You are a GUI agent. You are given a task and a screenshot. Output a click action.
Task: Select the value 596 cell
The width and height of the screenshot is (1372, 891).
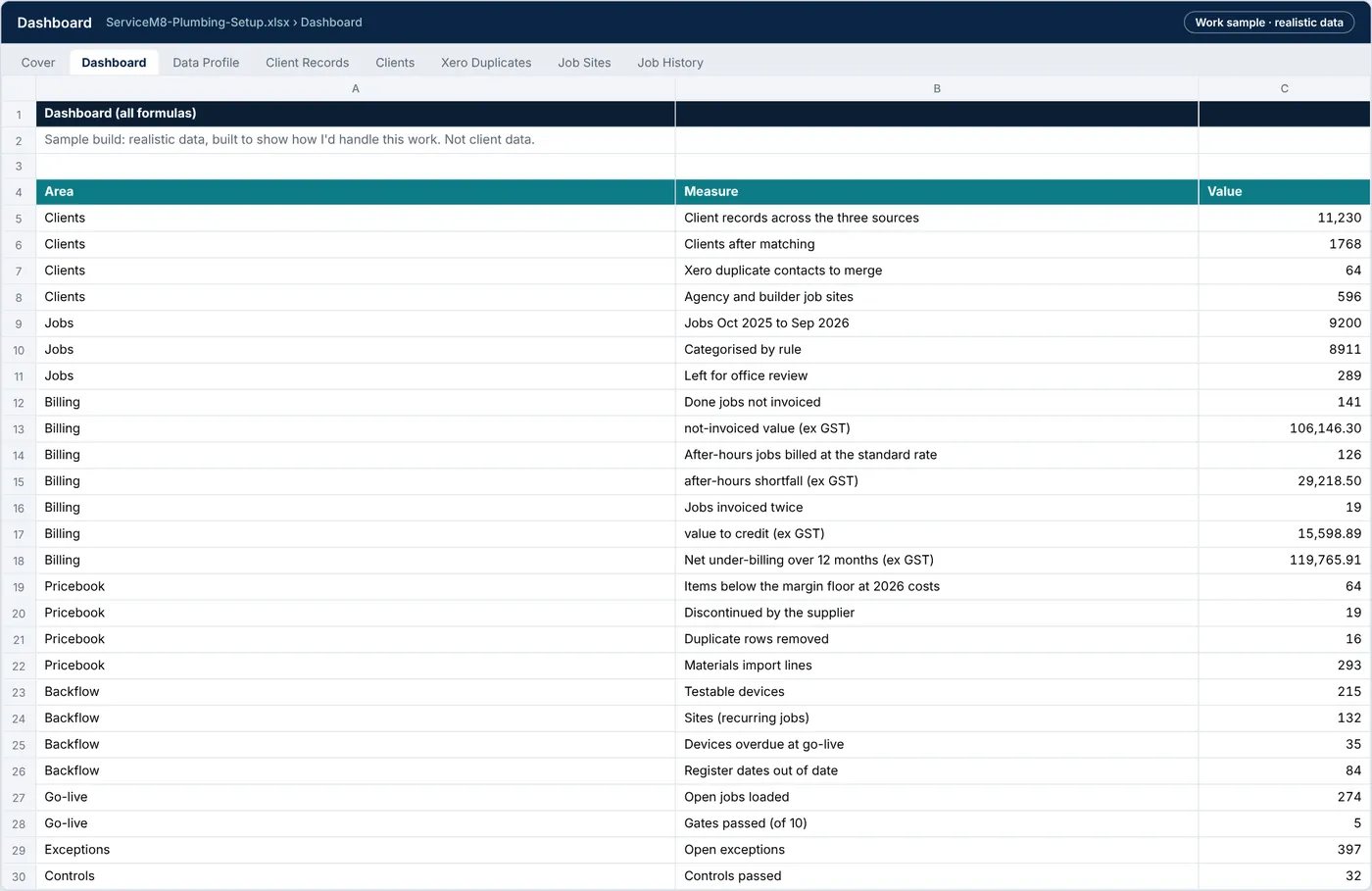click(x=1284, y=297)
